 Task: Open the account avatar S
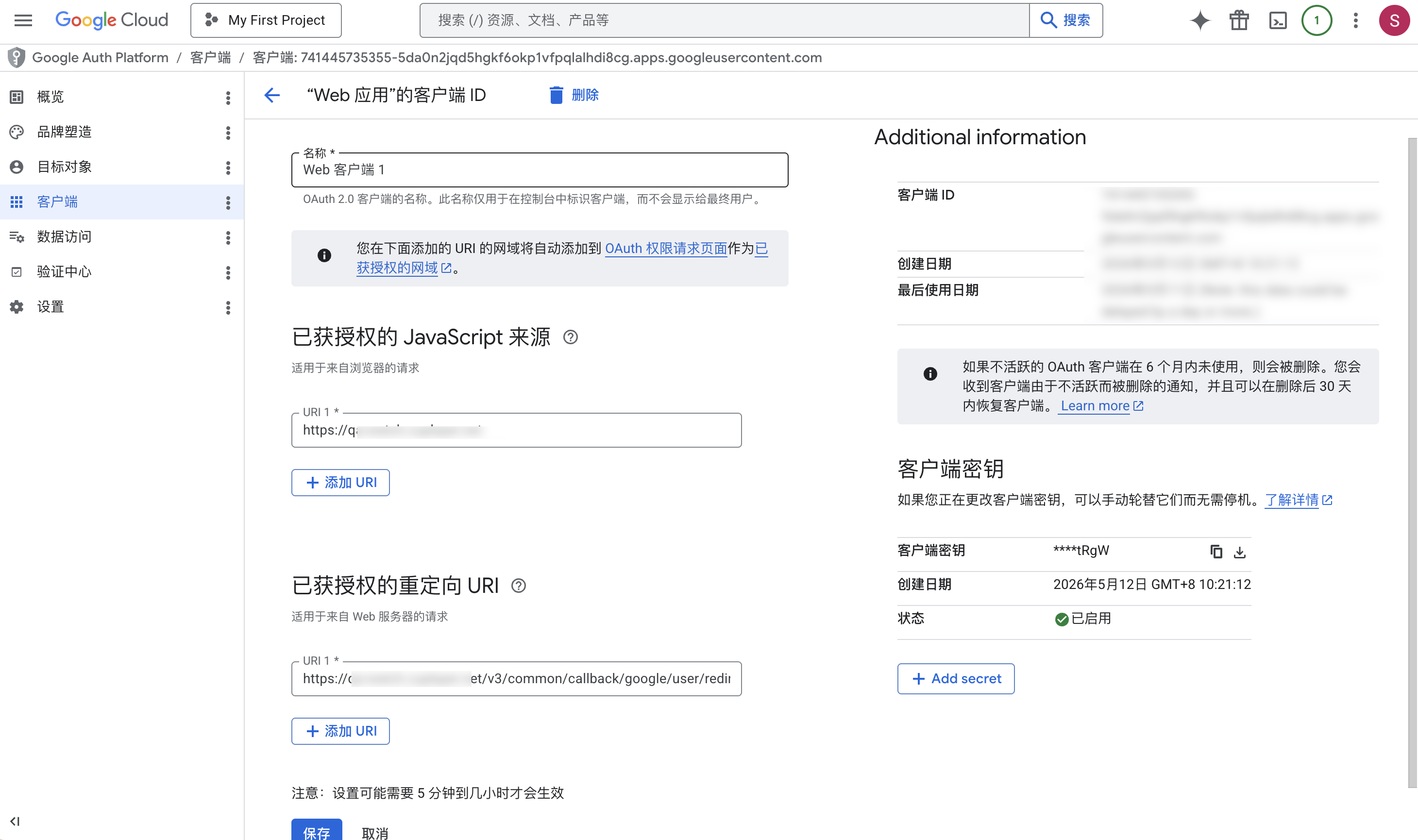pyautogui.click(x=1394, y=20)
